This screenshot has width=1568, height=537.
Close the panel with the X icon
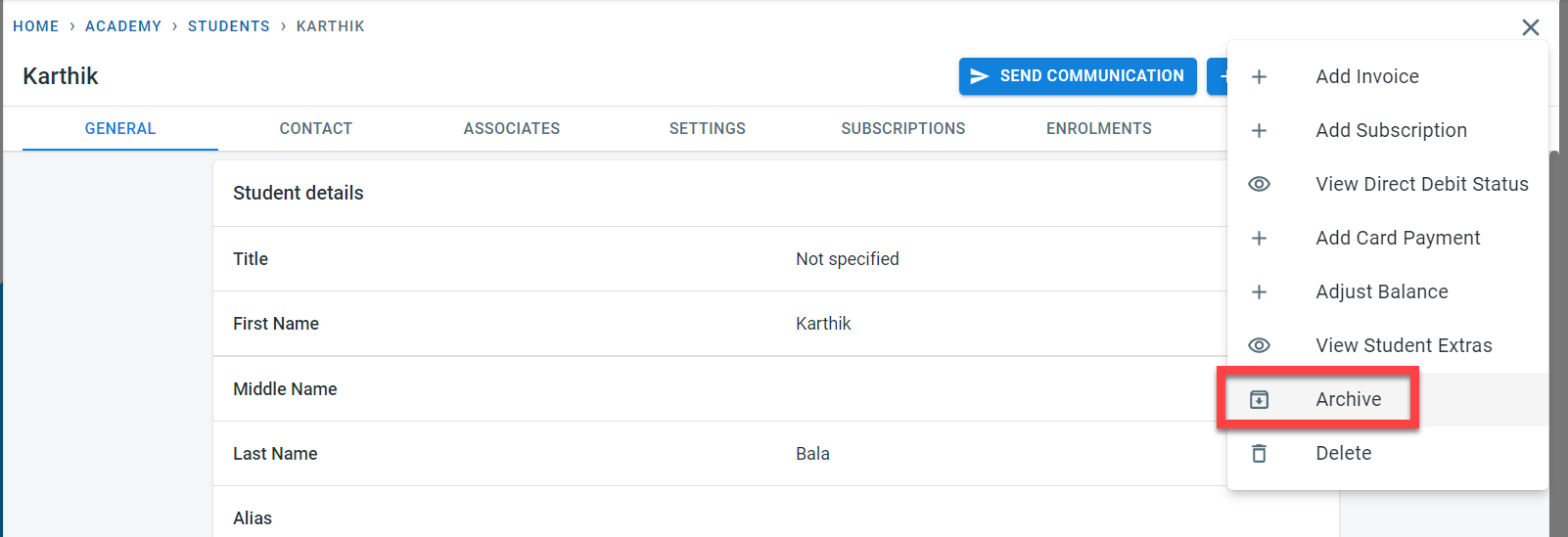coord(1531,27)
